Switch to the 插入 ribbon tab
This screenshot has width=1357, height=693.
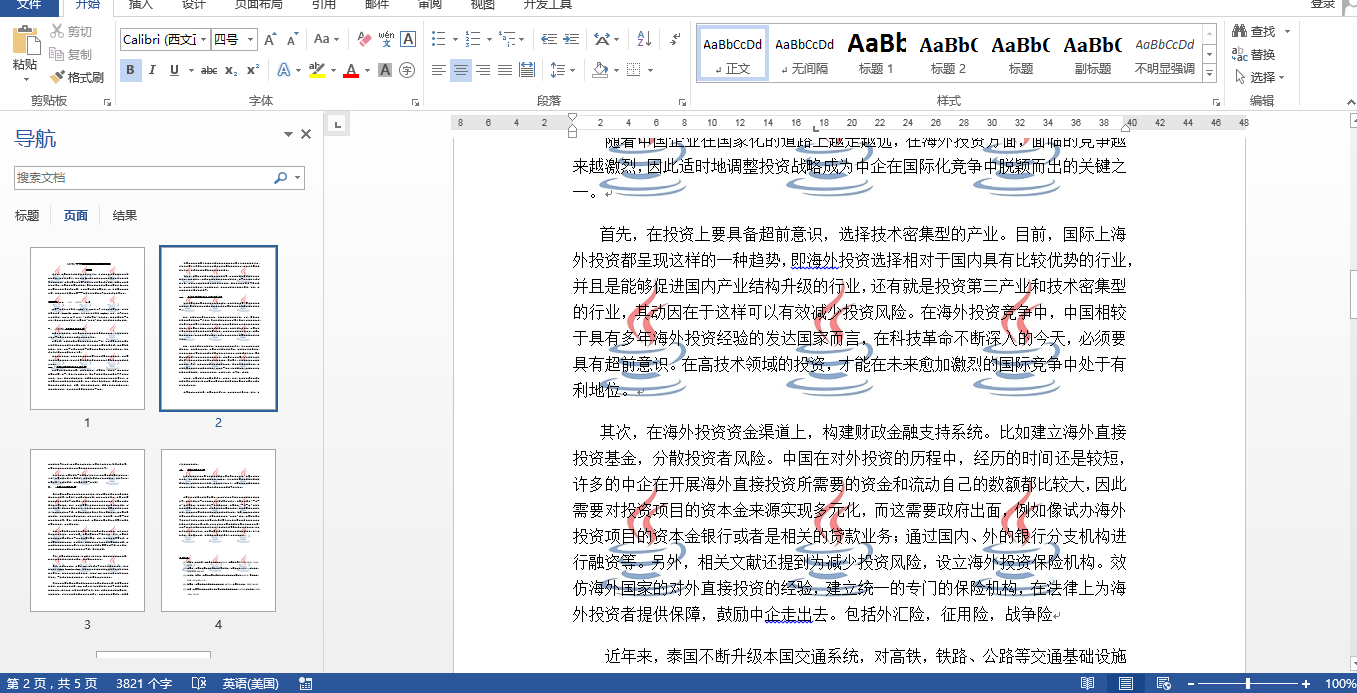click(x=141, y=5)
